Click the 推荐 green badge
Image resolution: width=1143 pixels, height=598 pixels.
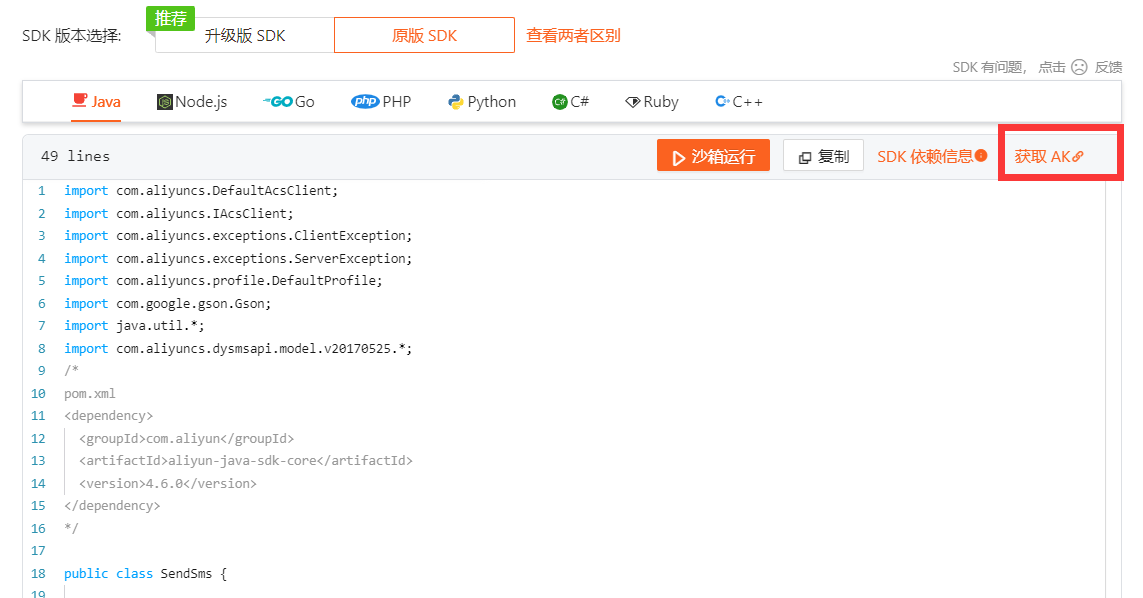tap(171, 18)
